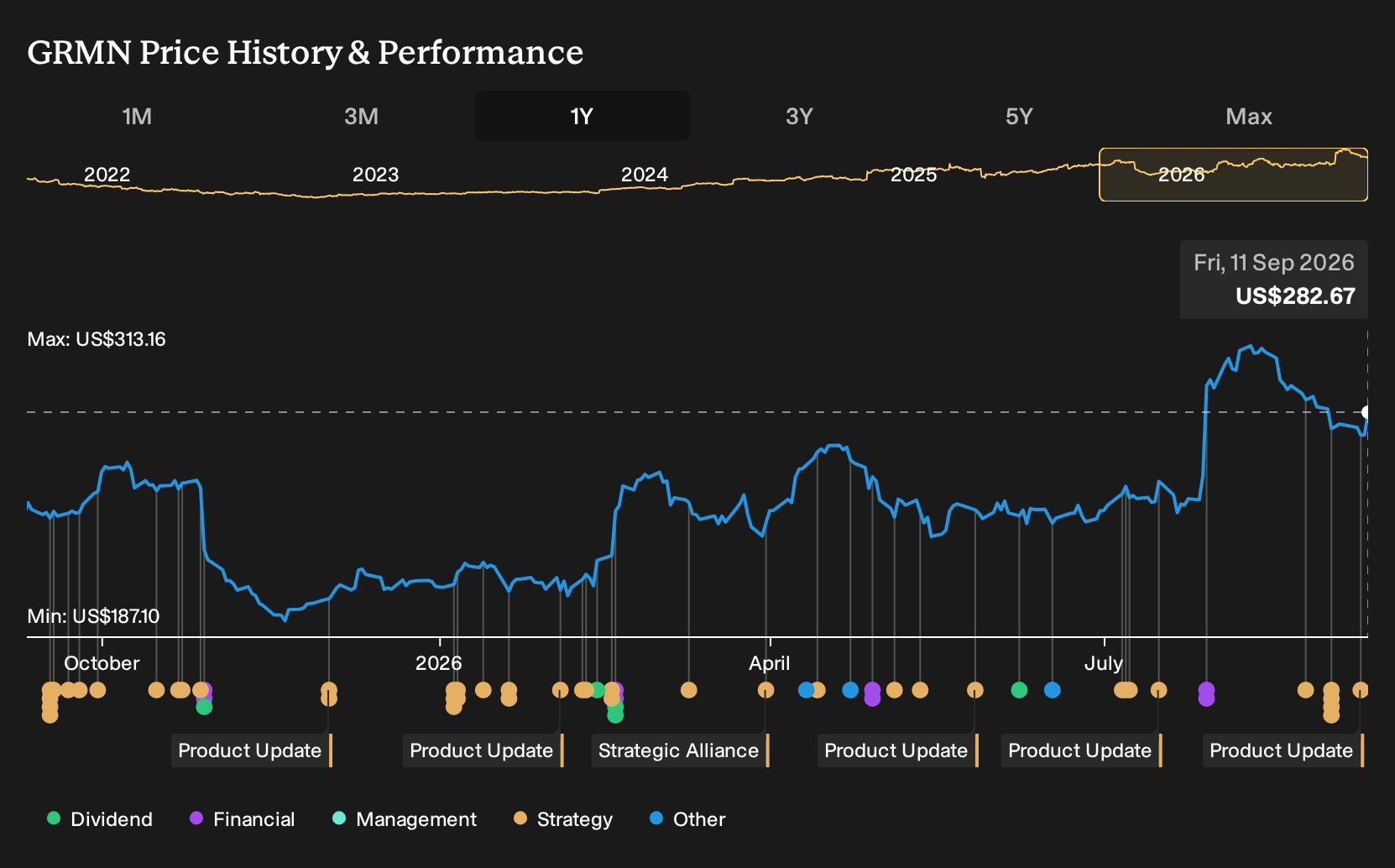Click '2022' in the overview mini chart
The image size is (1395, 868).
click(107, 175)
